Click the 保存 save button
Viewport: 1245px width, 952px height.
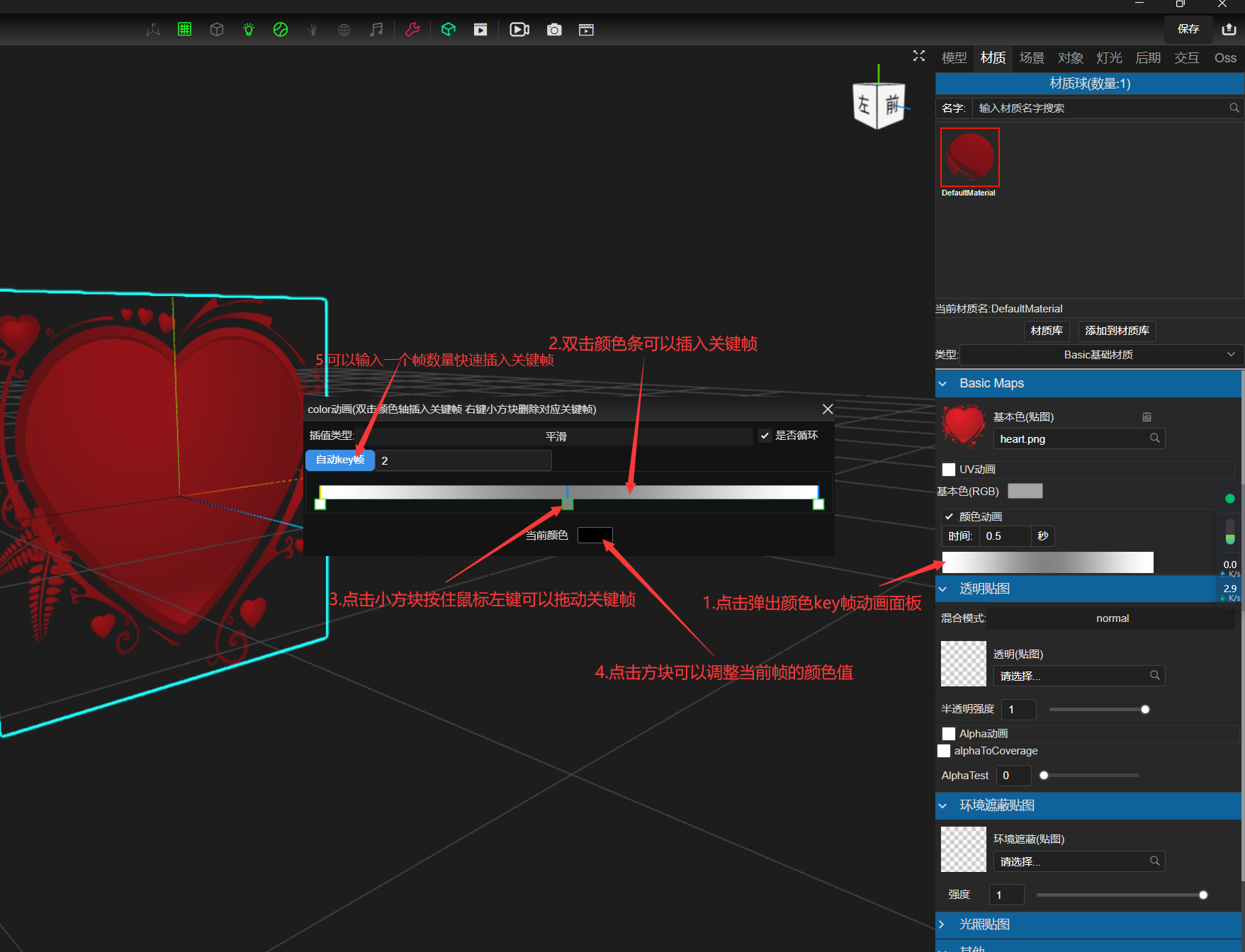point(1188,29)
